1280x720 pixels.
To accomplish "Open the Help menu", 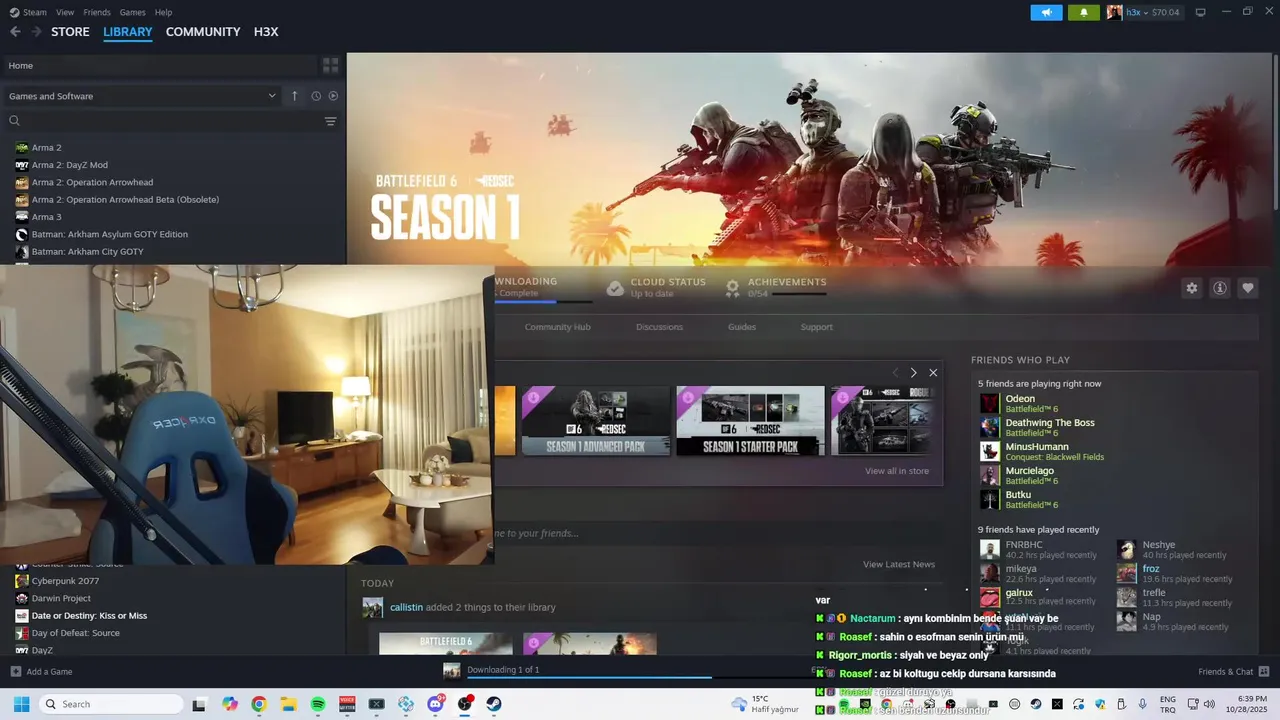I will pyautogui.click(x=163, y=12).
